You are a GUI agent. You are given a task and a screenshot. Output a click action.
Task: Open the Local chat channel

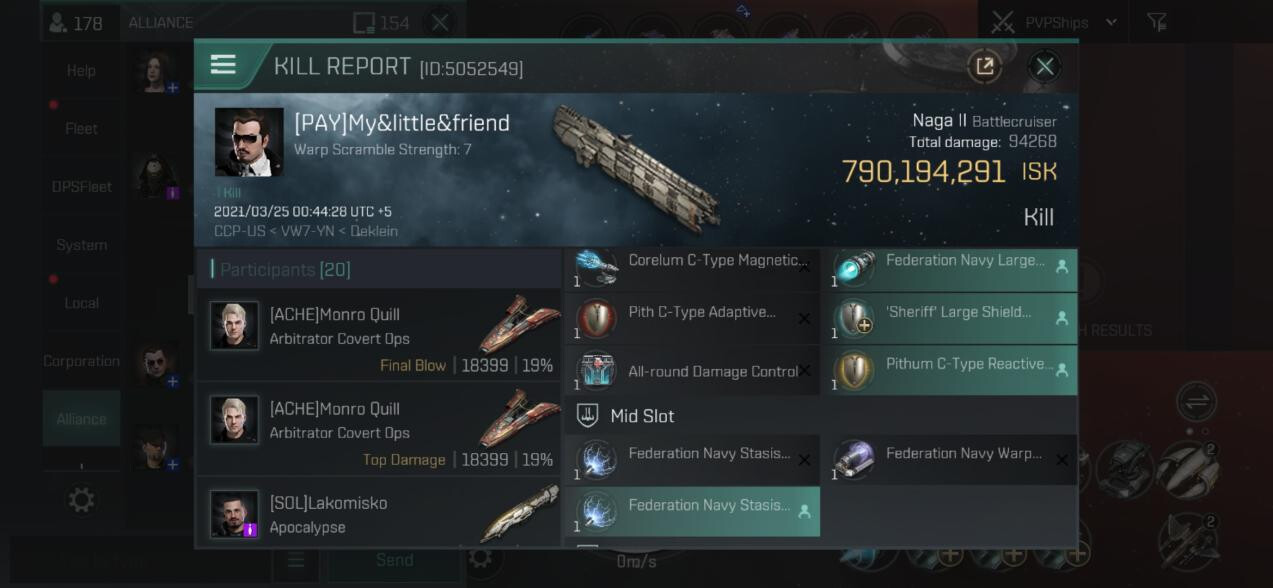(x=81, y=303)
